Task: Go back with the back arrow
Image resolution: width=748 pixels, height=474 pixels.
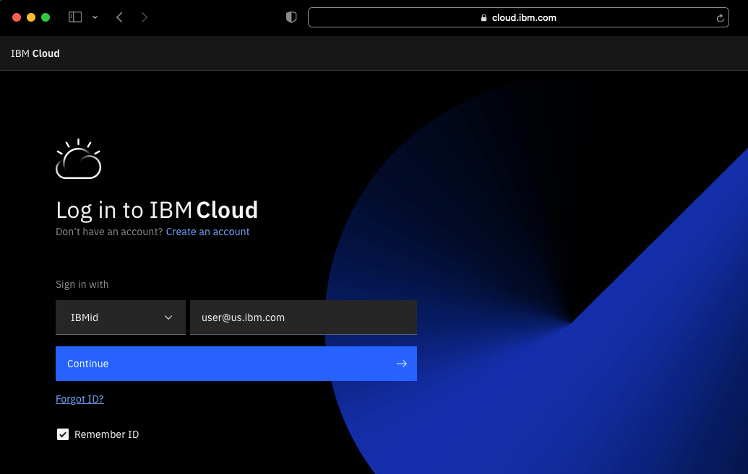Action: coord(119,17)
